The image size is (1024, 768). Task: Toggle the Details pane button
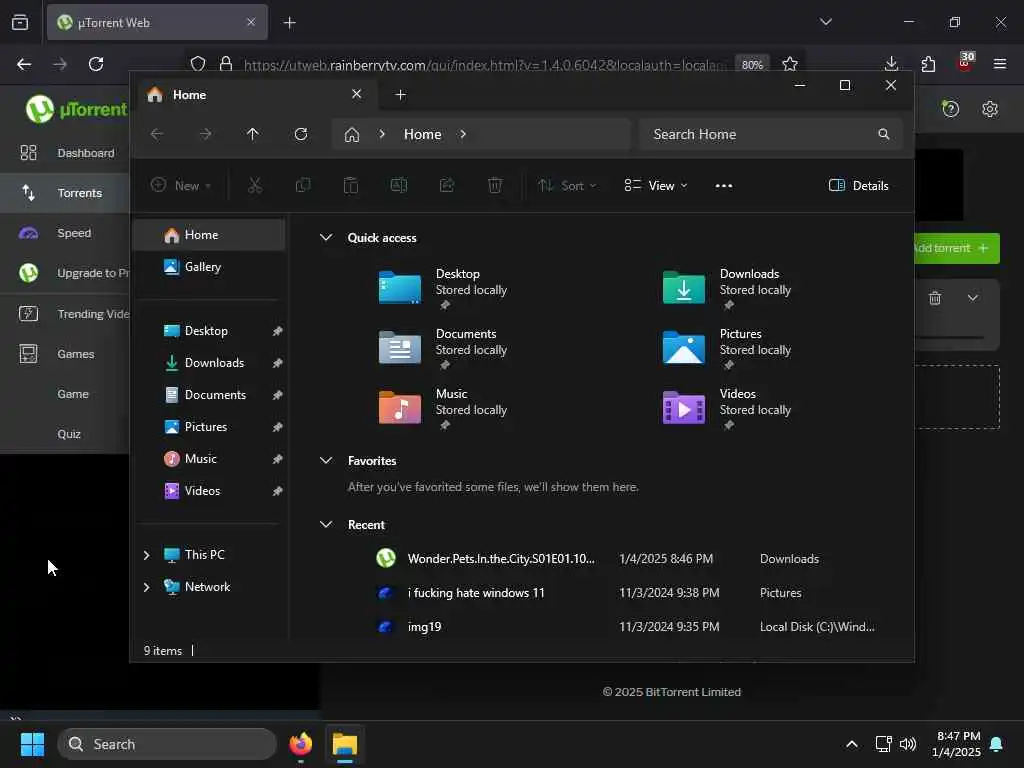coord(858,185)
